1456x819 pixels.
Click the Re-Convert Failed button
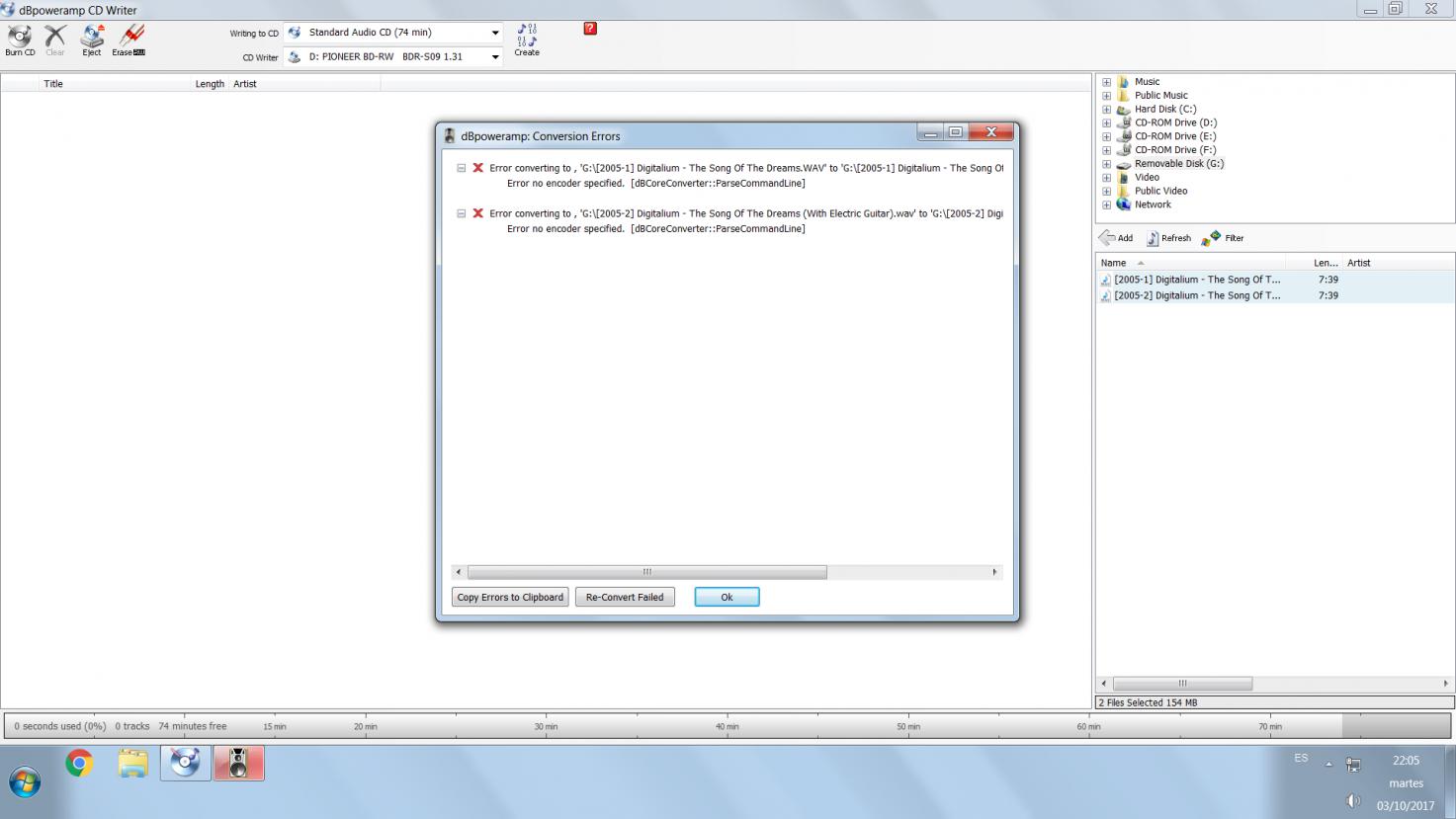[x=625, y=597]
